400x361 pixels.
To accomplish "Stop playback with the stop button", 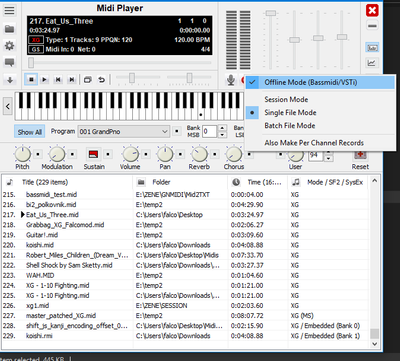I will coord(31,80).
